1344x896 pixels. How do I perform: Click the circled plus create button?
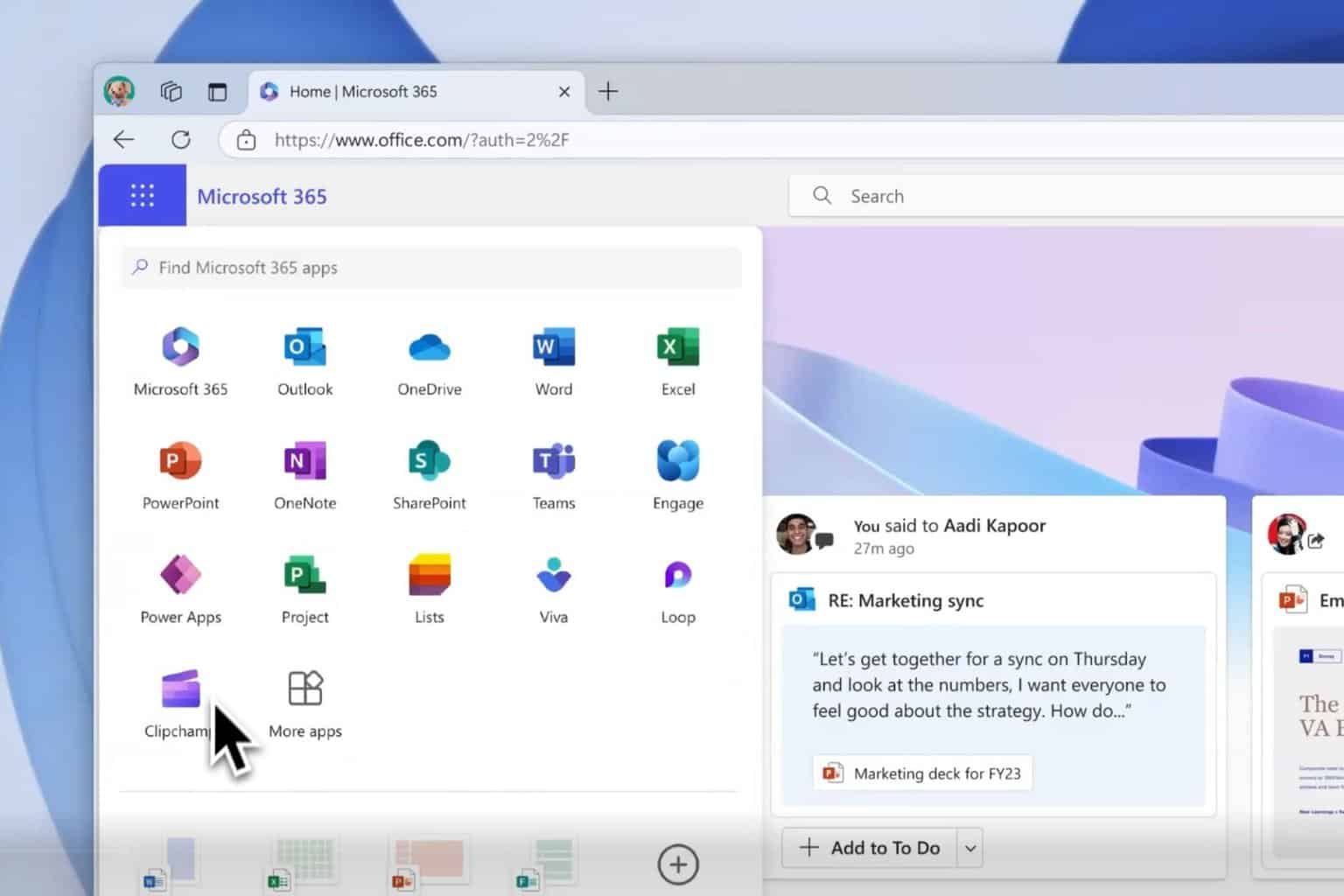(678, 864)
